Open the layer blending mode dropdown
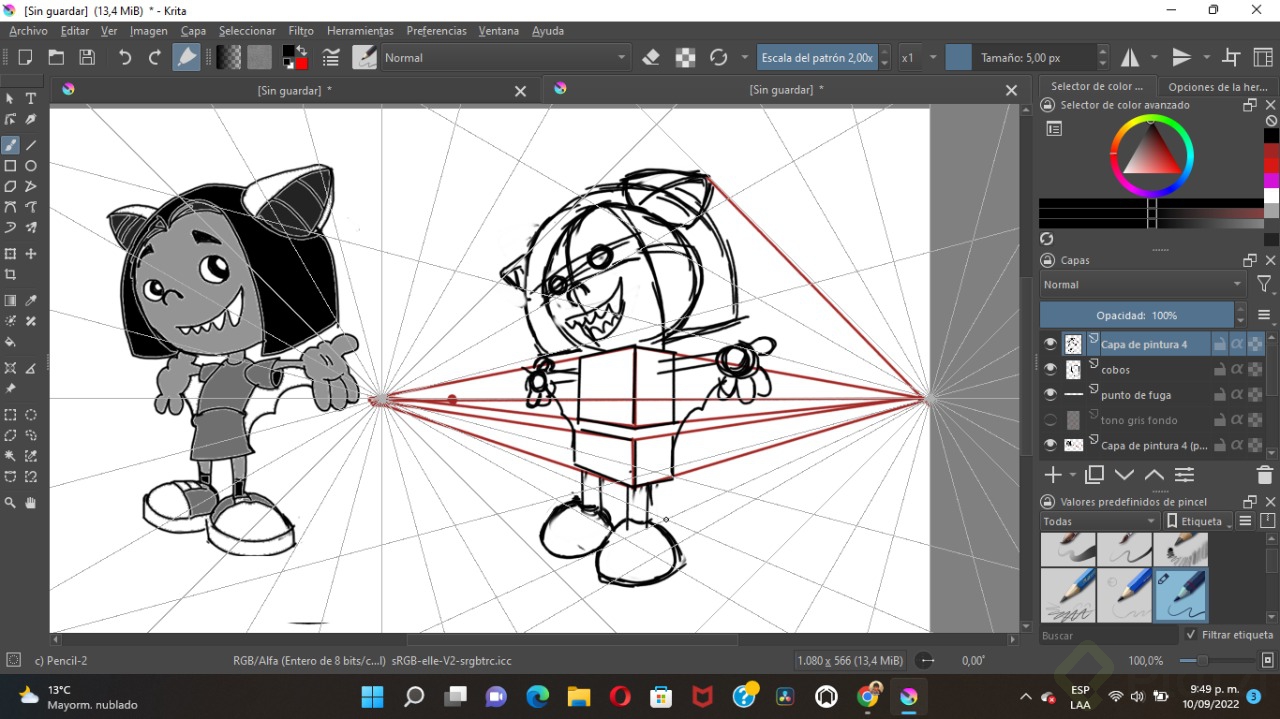This screenshot has width=1280, height=719. [x=1142, y=285]
